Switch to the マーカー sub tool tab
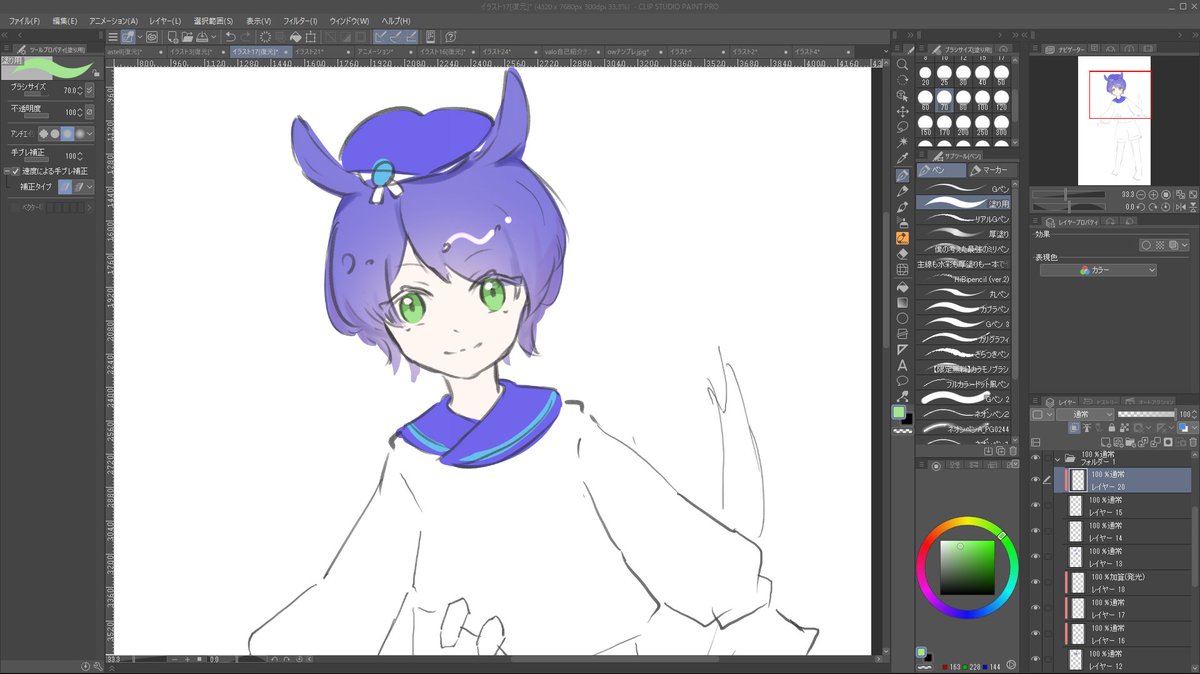The height and width of the screenshot is (674, 1200). [994, 171]
